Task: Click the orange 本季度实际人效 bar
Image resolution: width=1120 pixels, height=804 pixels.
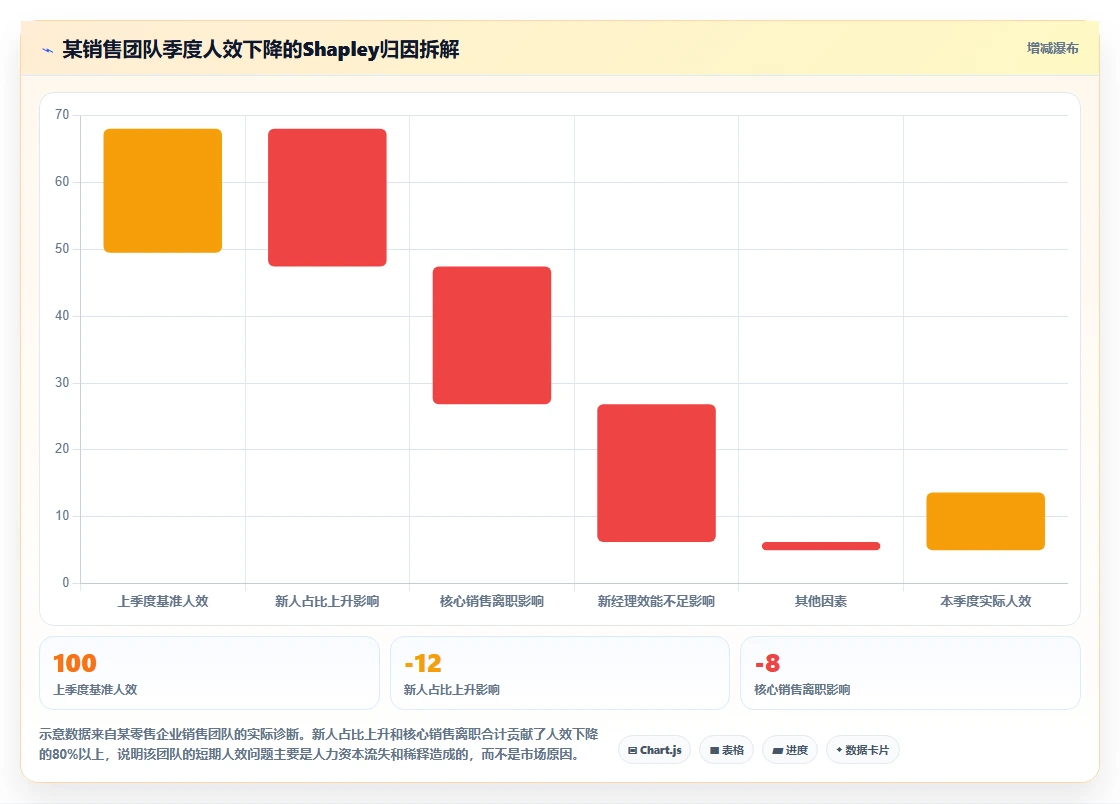Action: (x=986, y=521)
